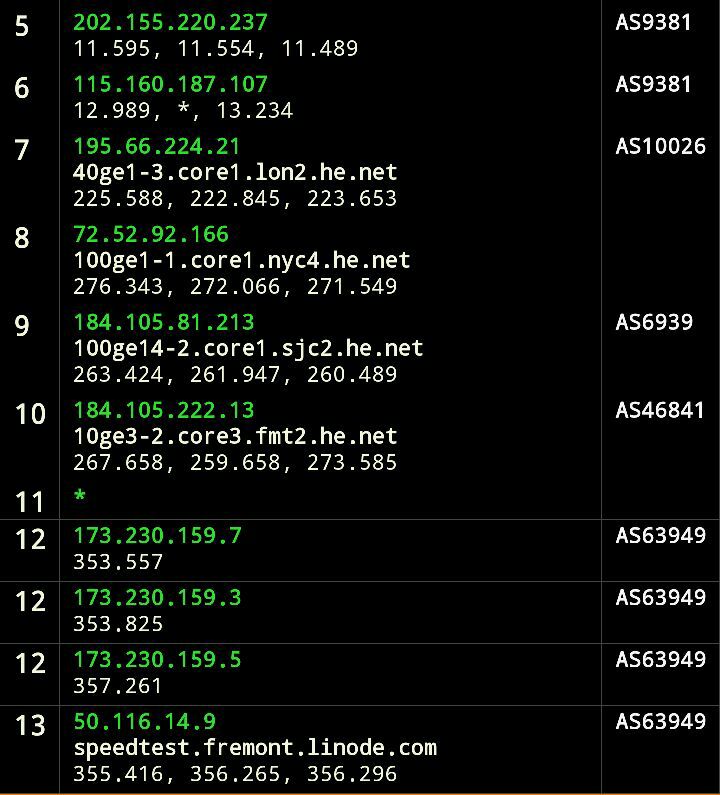This screenshot has height=795, width=720.
Task: Click hostname 100ge1-1.core1.nyc4.he.net
Action: (x=241, y=261)
